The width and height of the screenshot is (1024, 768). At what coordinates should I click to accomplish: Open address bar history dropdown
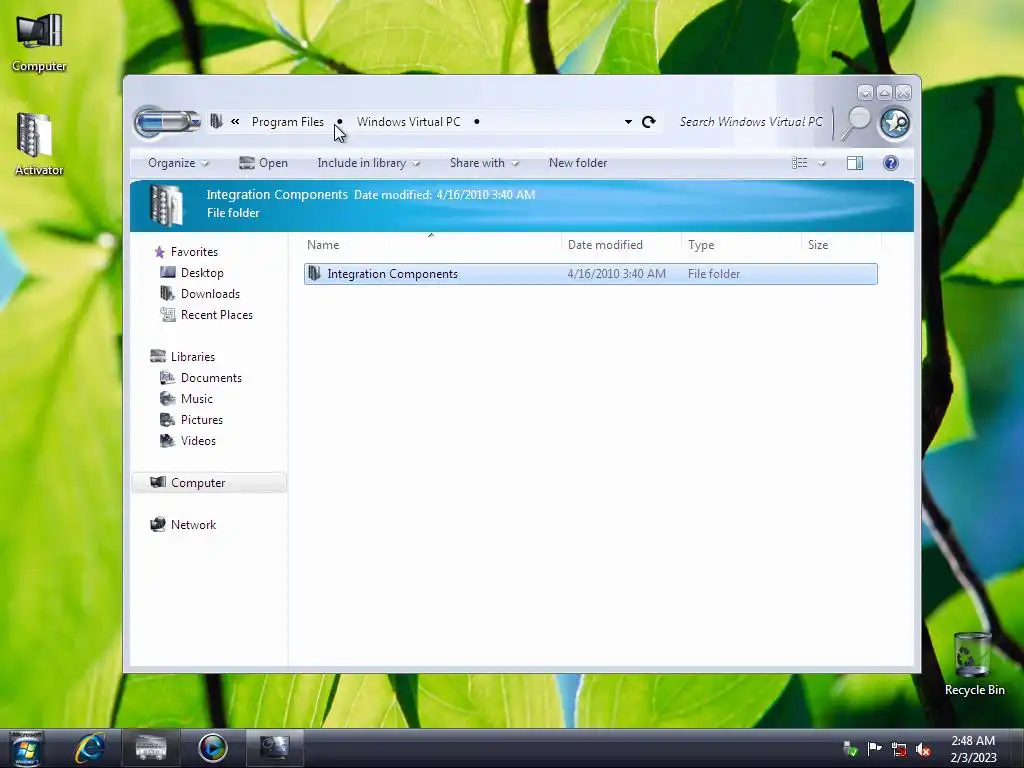[628, 122]
